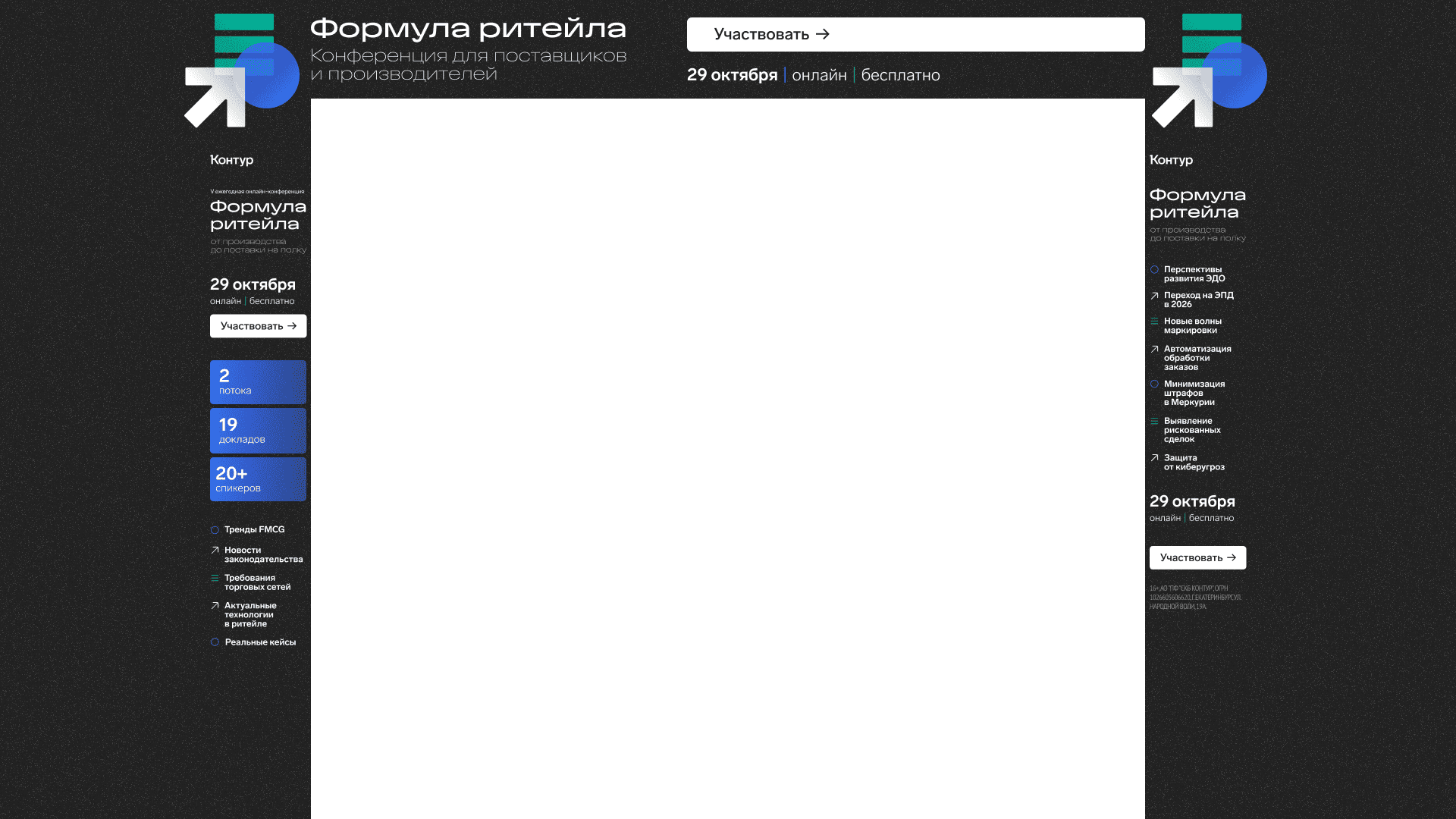This screenshot has width=1456, height=819.
Task: Click Минимизация штрафов в Меркурии text
Action: coord(1194,393)
